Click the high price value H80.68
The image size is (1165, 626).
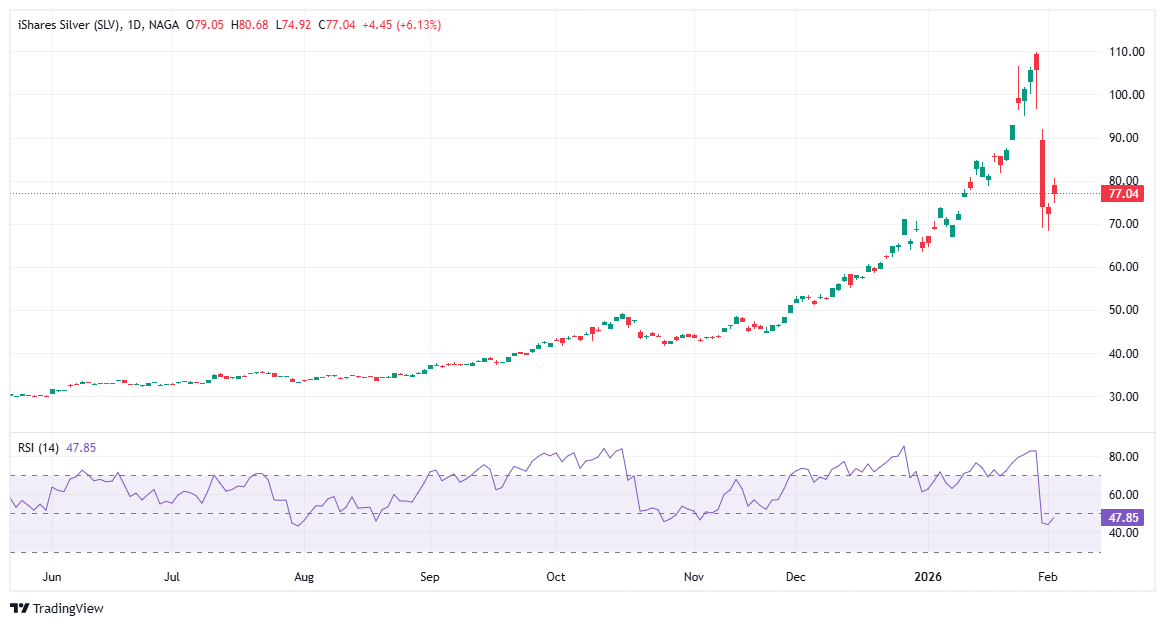coord(249,25)
